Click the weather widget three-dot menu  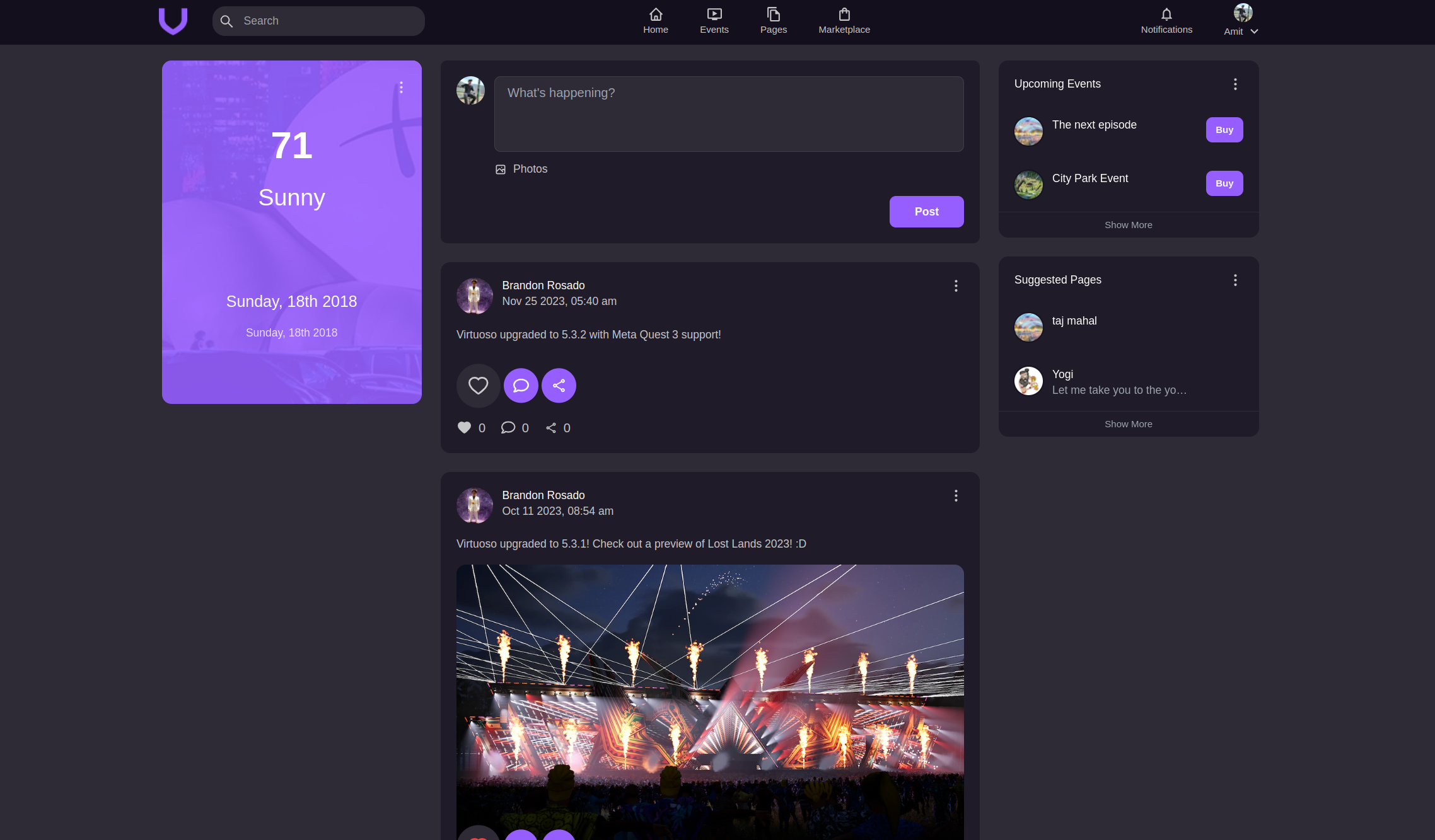[401, 88]
